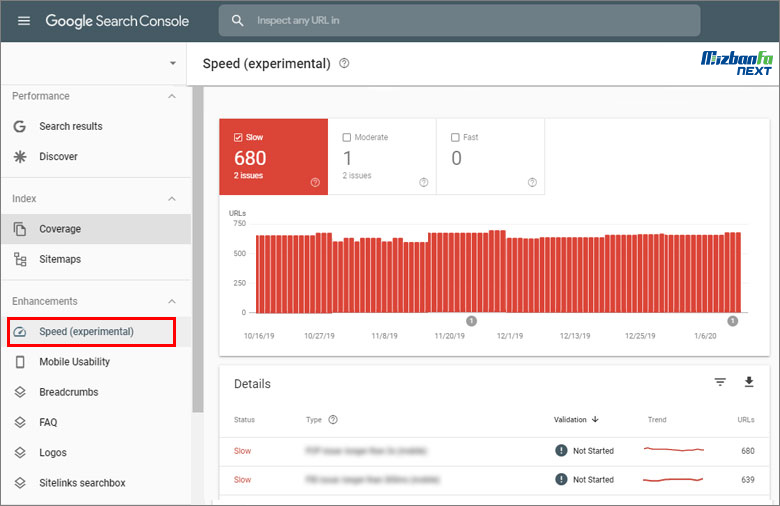This screenshot has height=506, width=780.
Task: Open the Slow row with 639 URLs
Action: [494, 480]
